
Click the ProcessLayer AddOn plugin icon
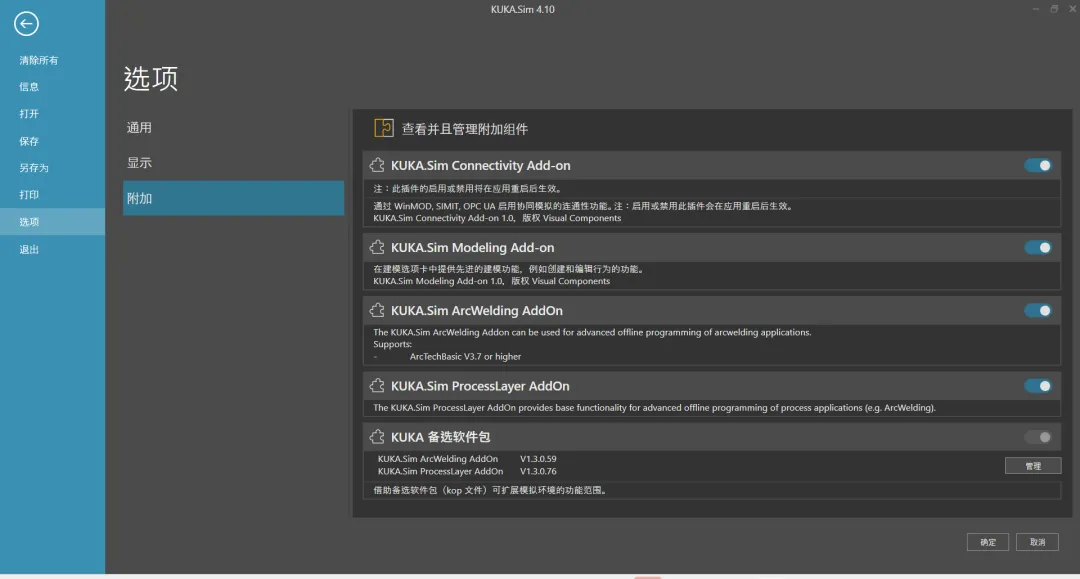(377, 386)
